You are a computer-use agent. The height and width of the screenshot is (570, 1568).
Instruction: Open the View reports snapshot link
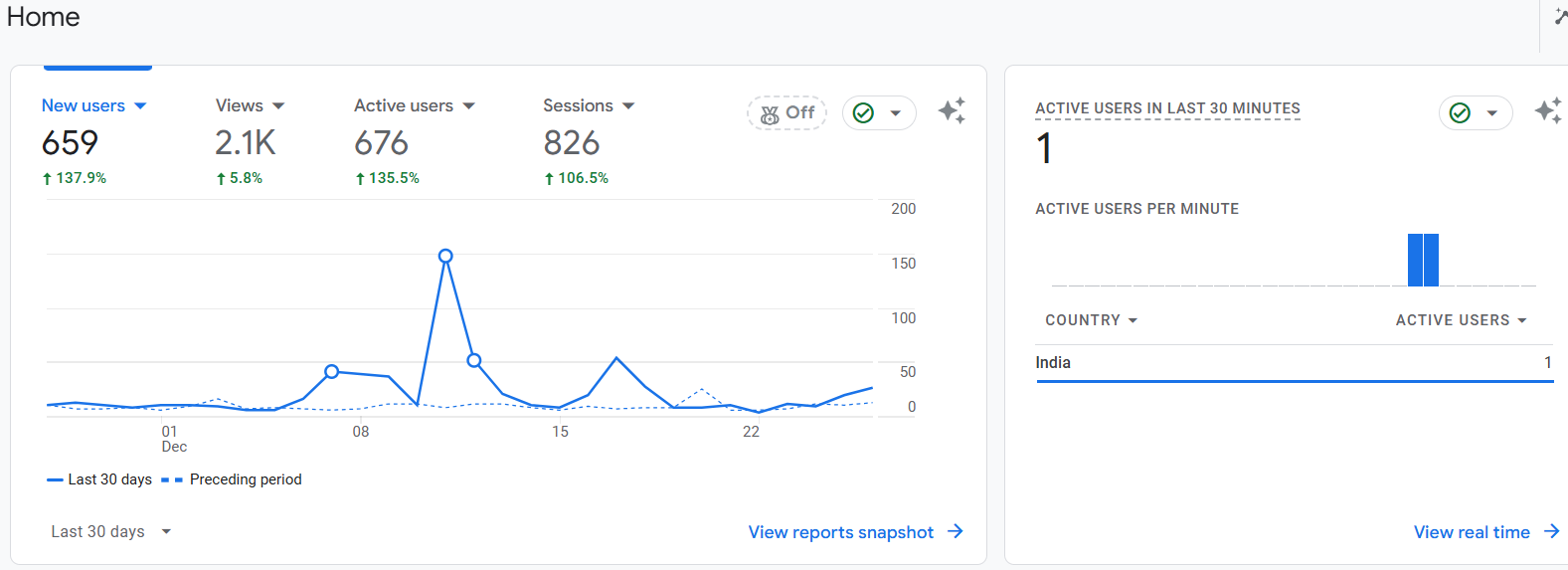click(840, 532)
